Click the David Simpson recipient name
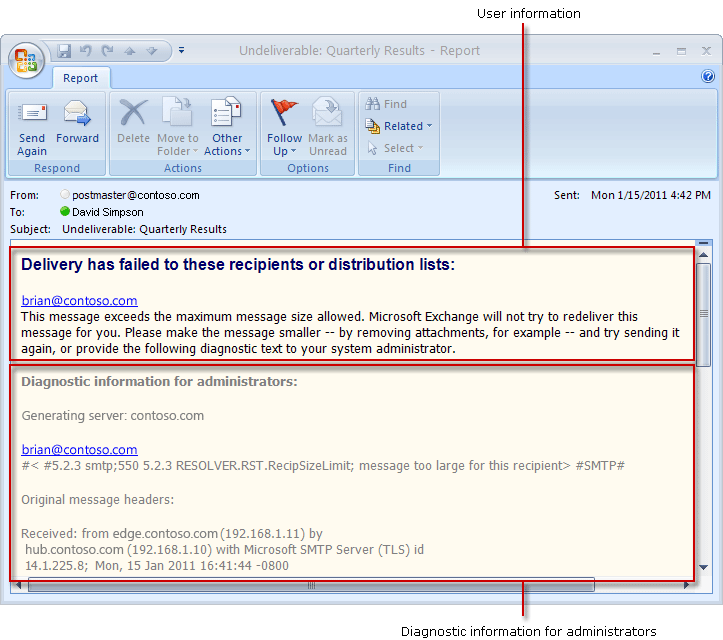This screenshot has height=640, width=723. (107, 212)
